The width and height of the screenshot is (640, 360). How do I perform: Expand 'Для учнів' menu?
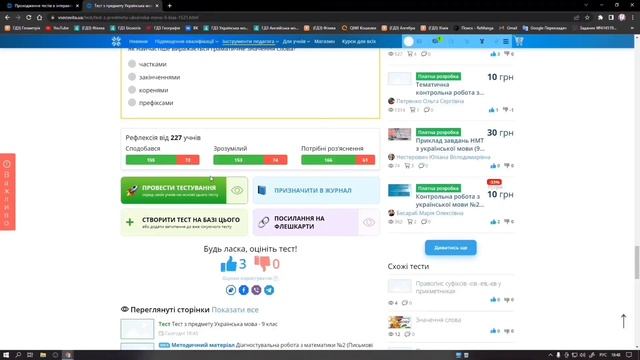(x=296, y=41)
